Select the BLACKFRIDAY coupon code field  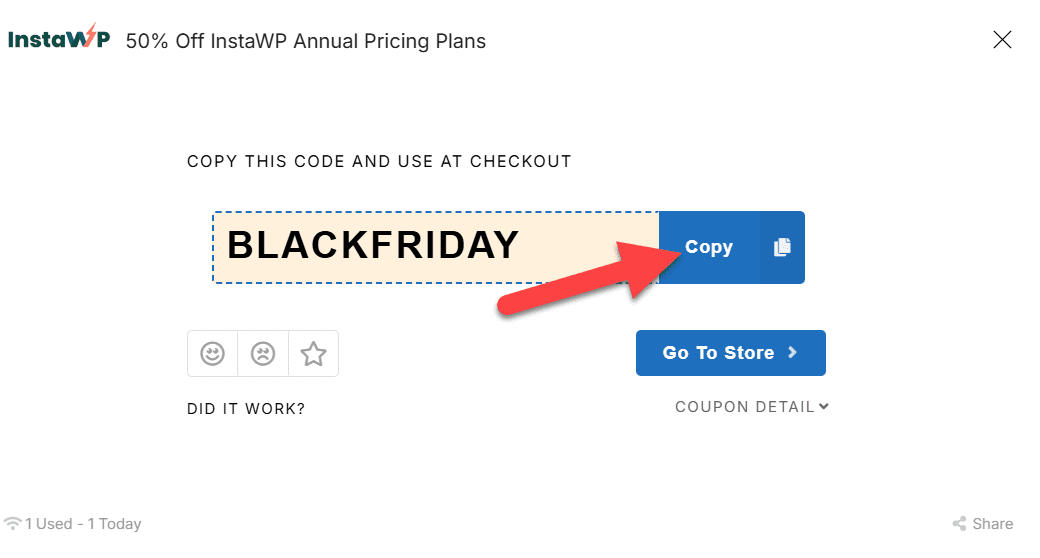436,247
